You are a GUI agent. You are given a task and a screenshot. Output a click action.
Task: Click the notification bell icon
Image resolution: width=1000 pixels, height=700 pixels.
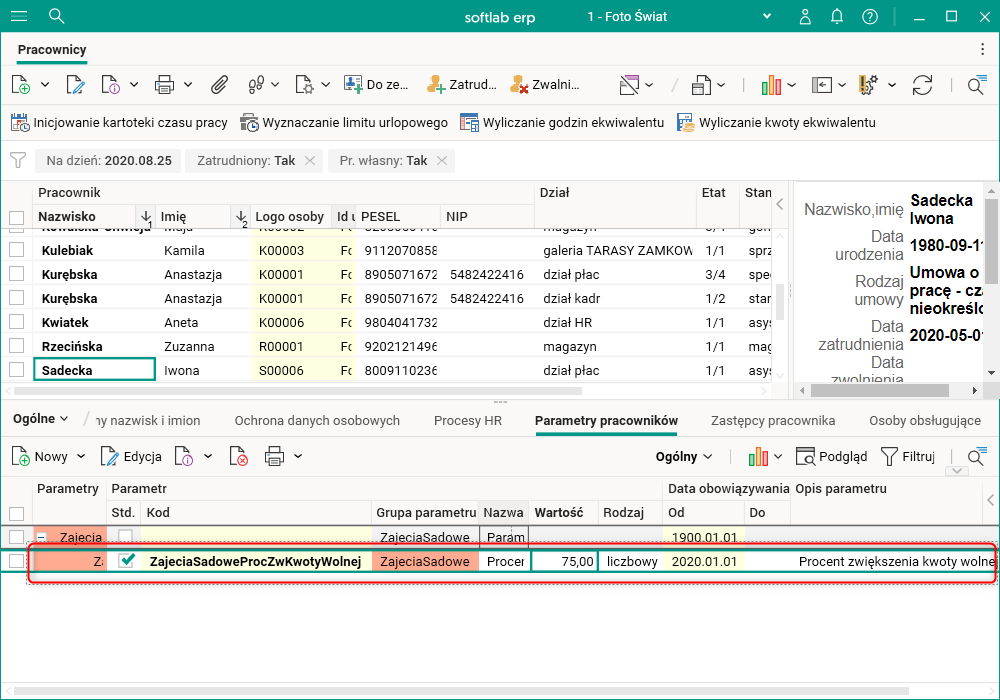pos(838,17)
